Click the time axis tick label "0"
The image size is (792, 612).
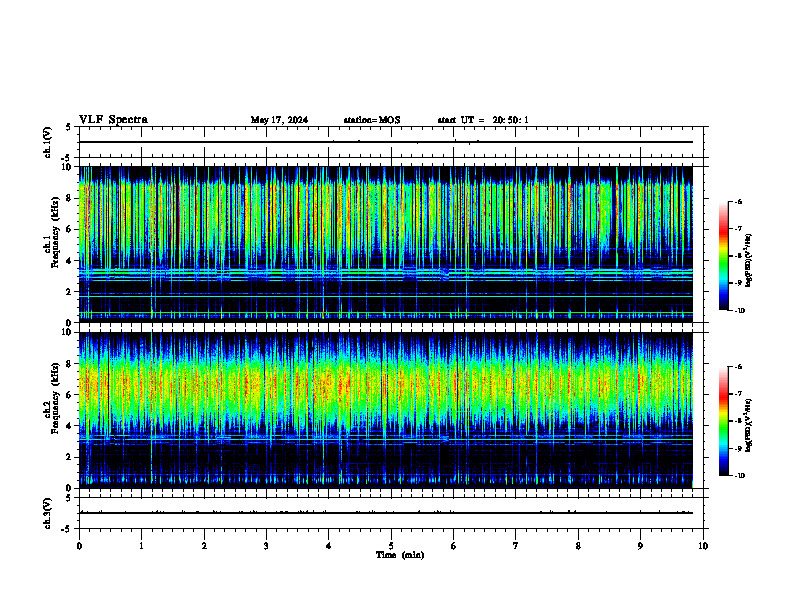[79, 546]
